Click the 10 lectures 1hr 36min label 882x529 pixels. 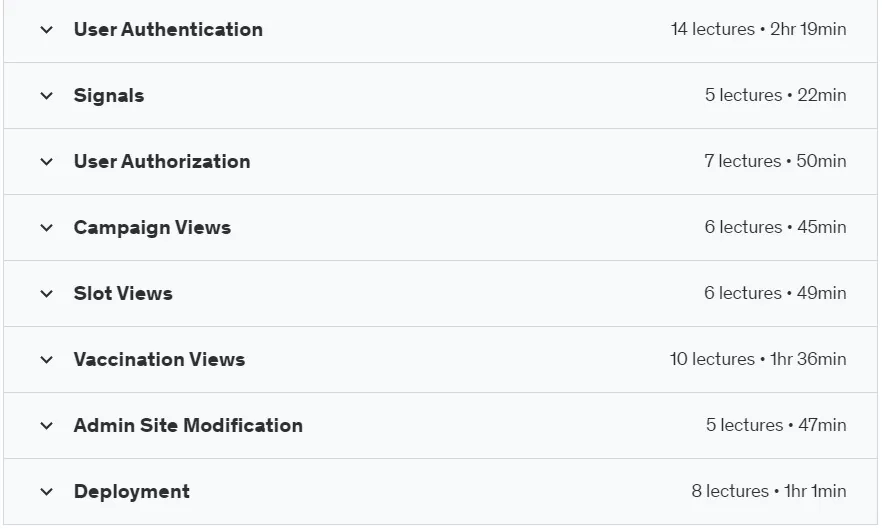[758, 359]
